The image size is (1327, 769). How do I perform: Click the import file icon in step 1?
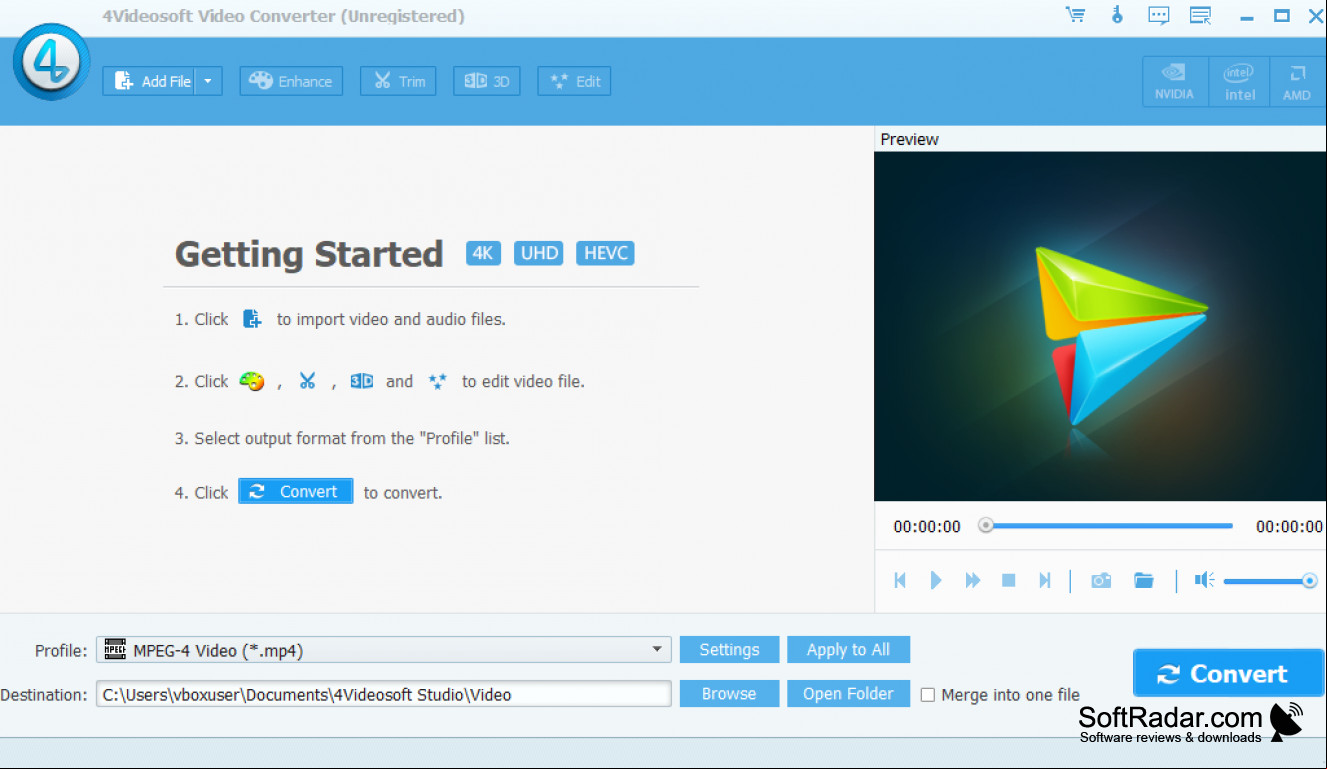[x=253, y=319]
